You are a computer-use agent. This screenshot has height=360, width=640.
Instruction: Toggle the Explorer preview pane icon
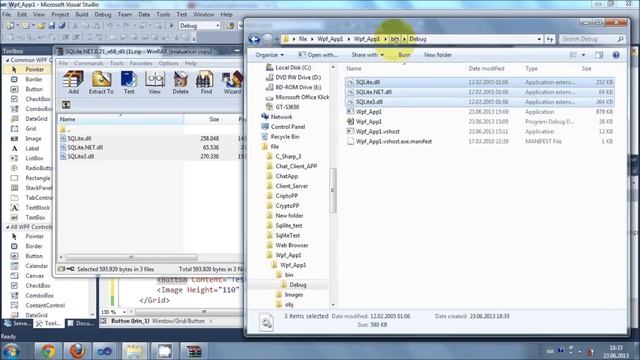599,55
